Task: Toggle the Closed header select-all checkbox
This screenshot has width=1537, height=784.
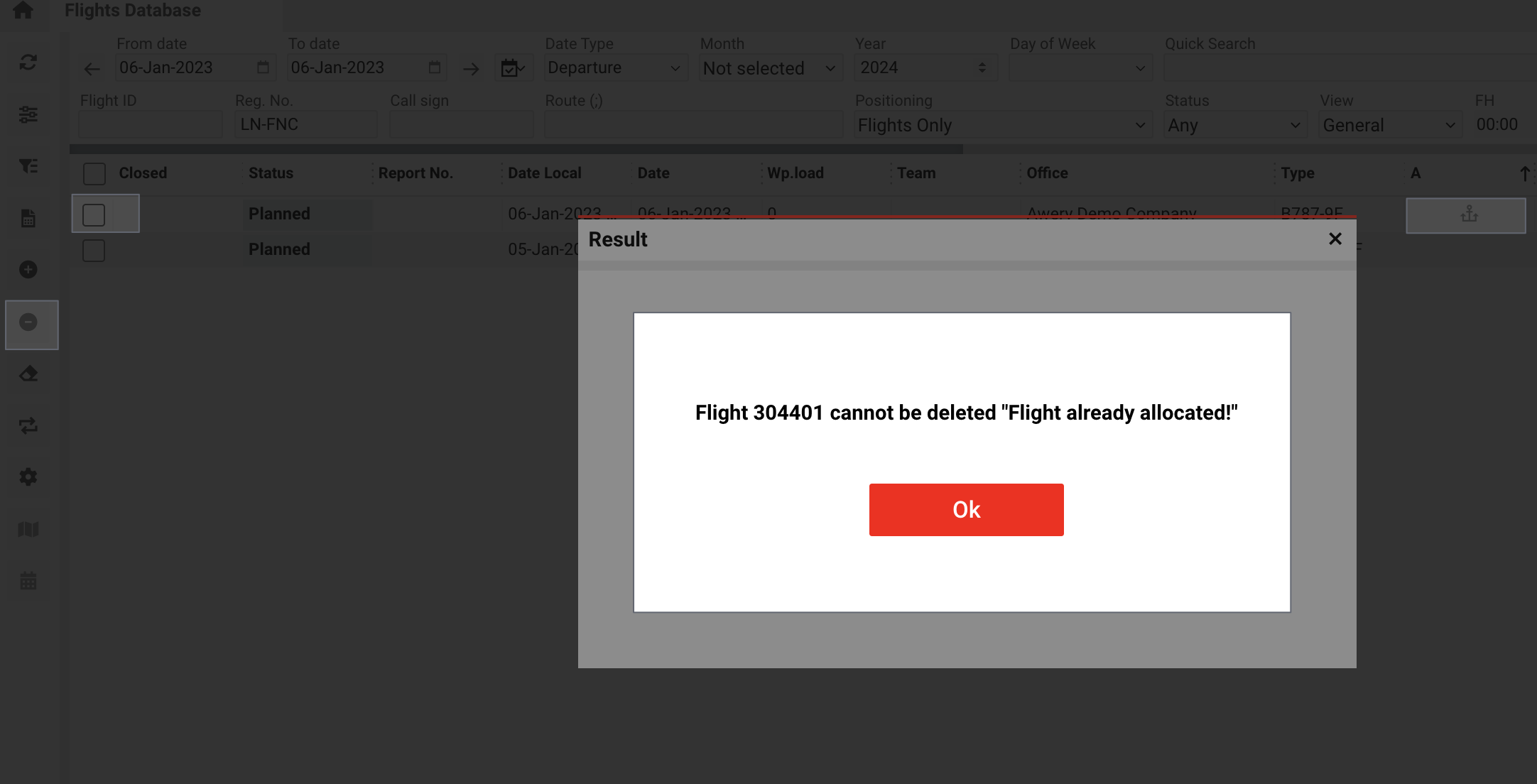Action: [x=94, y=173]
